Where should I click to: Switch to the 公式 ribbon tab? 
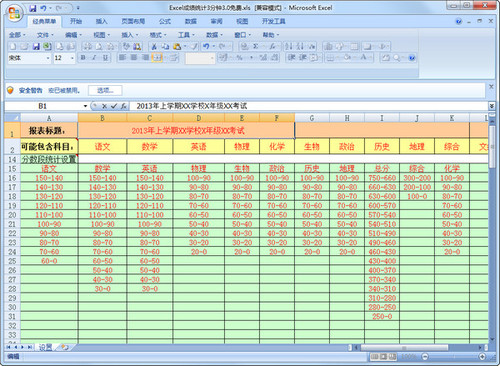(165, 21)
